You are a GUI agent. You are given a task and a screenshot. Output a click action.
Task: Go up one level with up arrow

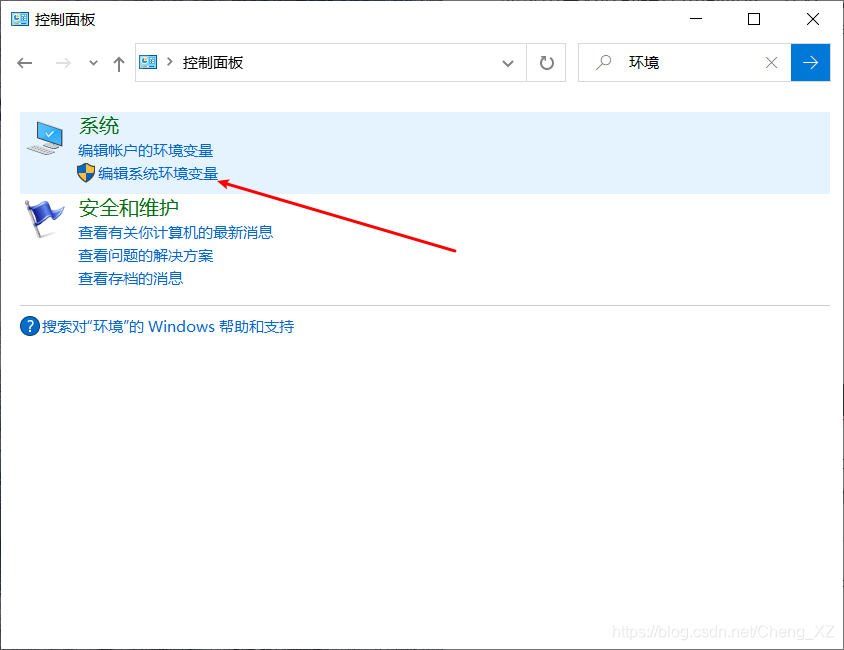tap(119, 63)
